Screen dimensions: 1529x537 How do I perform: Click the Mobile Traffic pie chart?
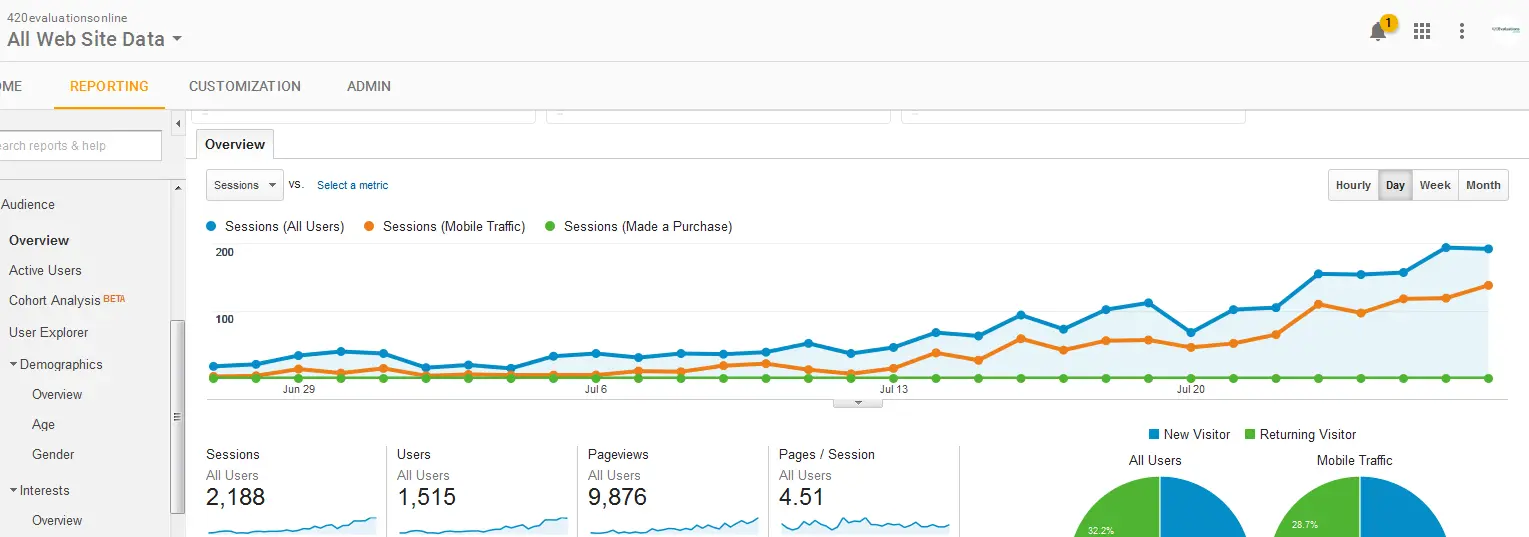[1360, 507]
